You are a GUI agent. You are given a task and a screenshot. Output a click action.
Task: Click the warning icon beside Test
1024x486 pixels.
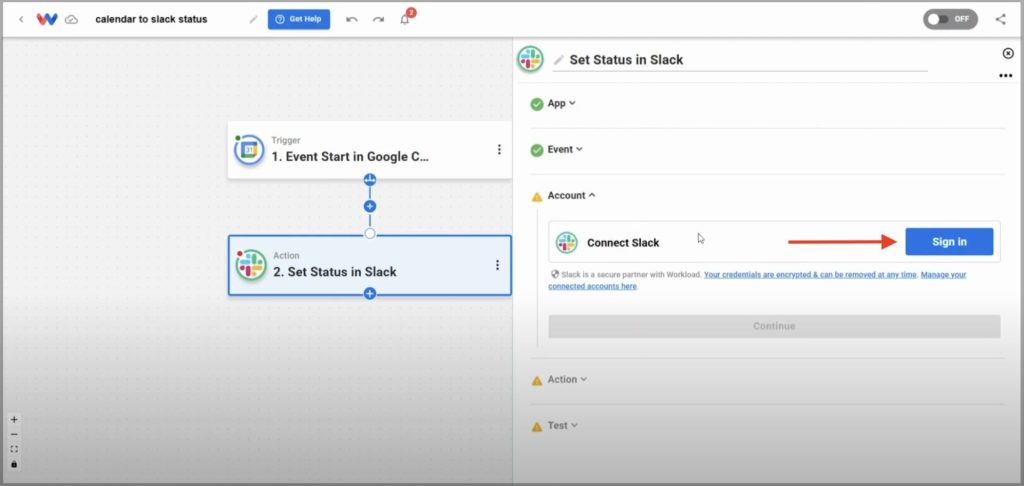click(537, 427)
